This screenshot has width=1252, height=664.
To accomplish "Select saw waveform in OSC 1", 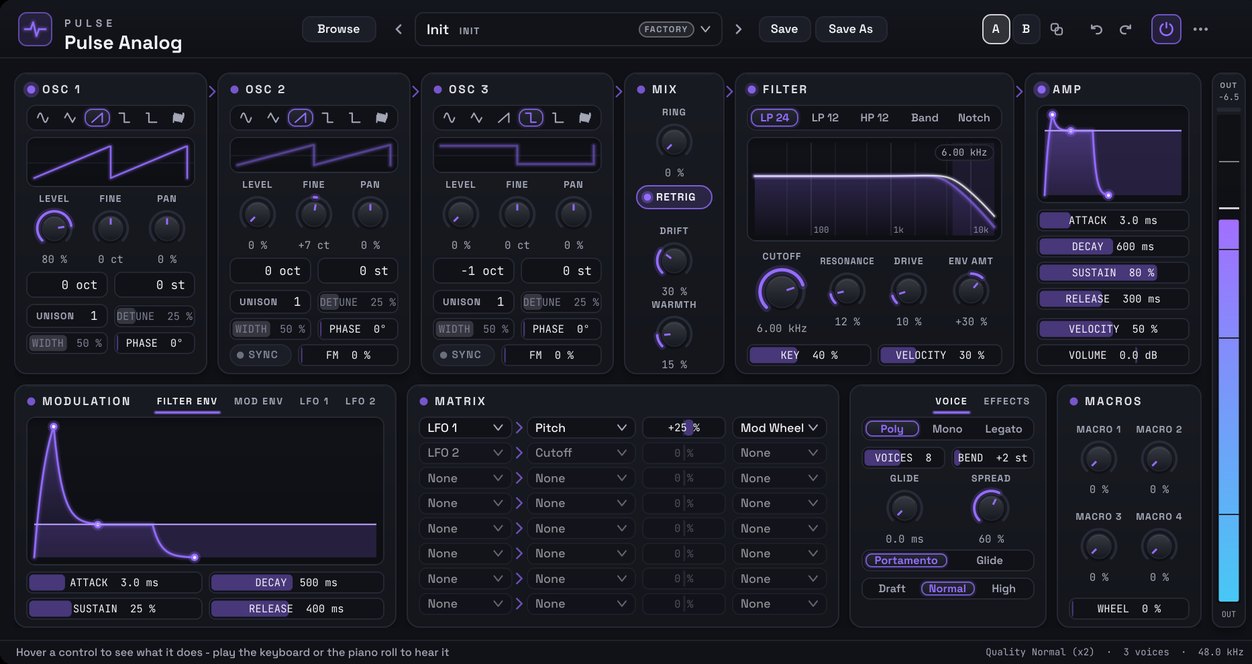I will pyautogui.click(x=97, y=118).
